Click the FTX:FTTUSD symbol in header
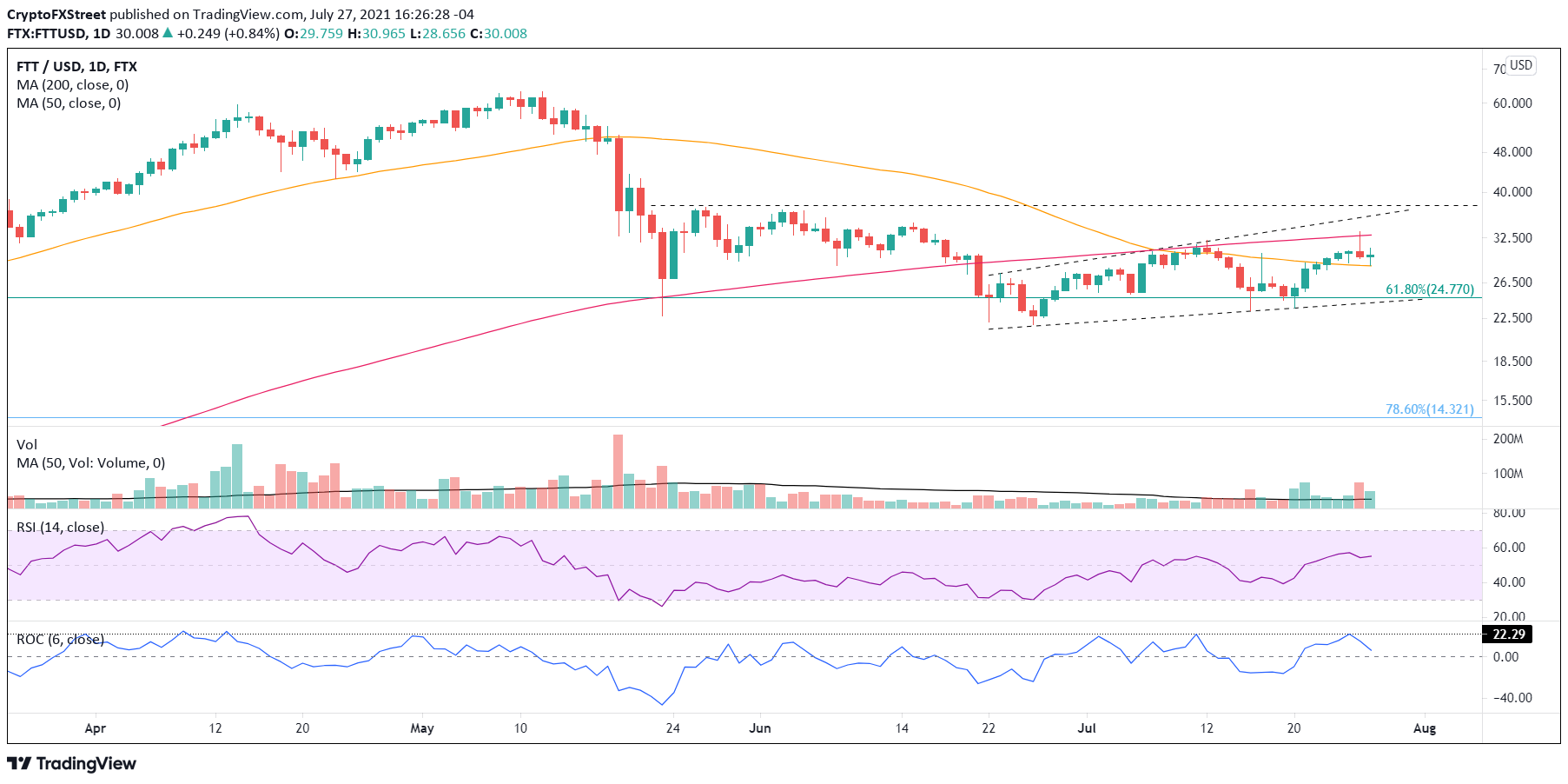Image resolution: width=1568 pixels, height=784 pixels. click(47, 34)
